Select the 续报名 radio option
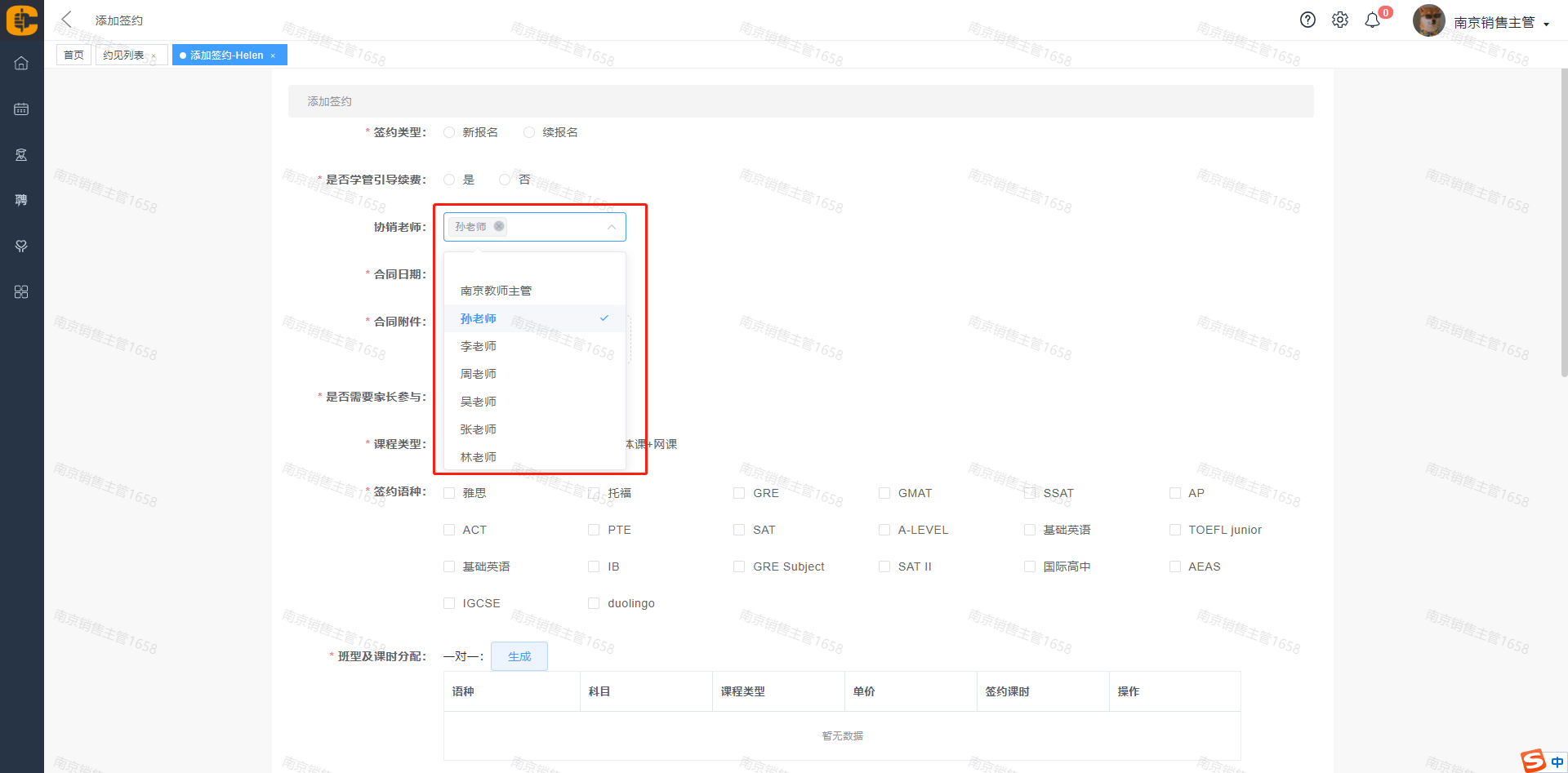This screenshot has height=773, width=1568. [529, 132]
